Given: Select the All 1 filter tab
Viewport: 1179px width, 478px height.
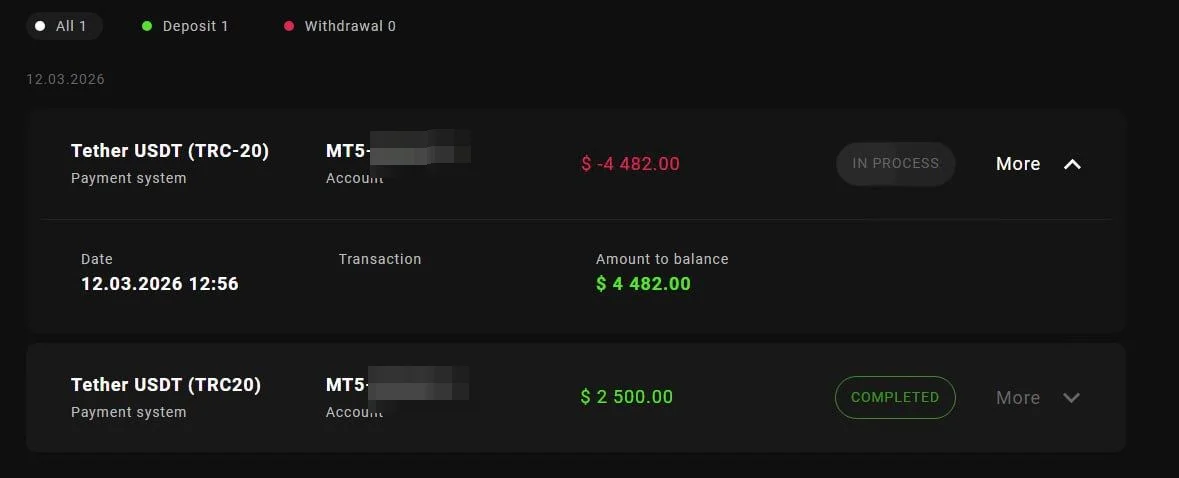Looking at the screenshot, I should click(65, 26).
